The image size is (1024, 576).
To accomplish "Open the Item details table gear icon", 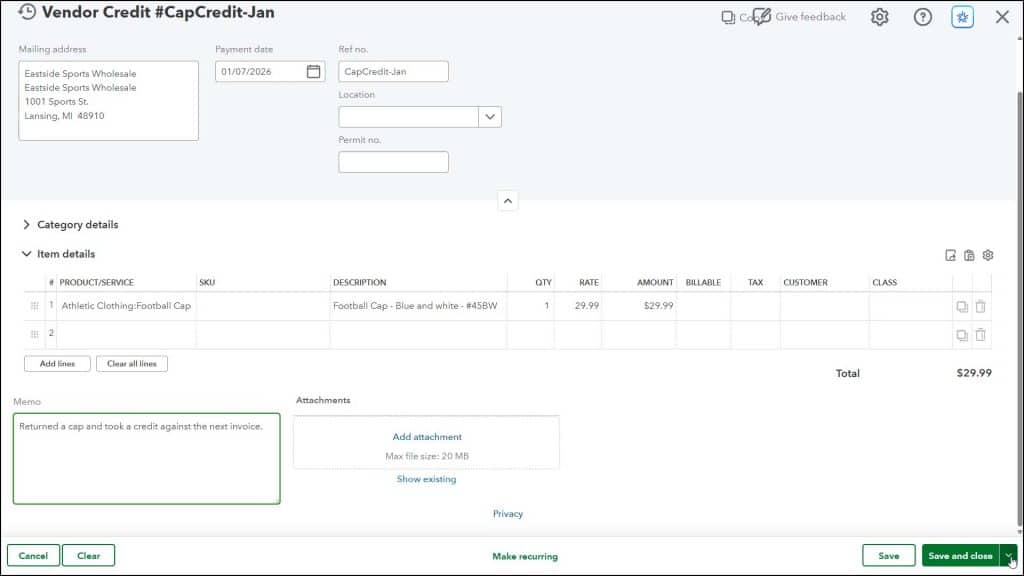I will (987, 255).
